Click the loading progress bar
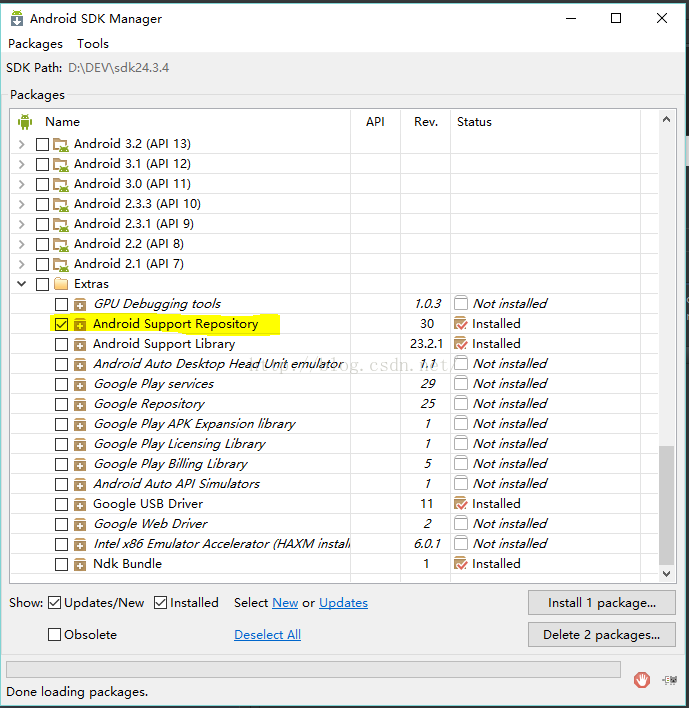 (x=313, y=670)
